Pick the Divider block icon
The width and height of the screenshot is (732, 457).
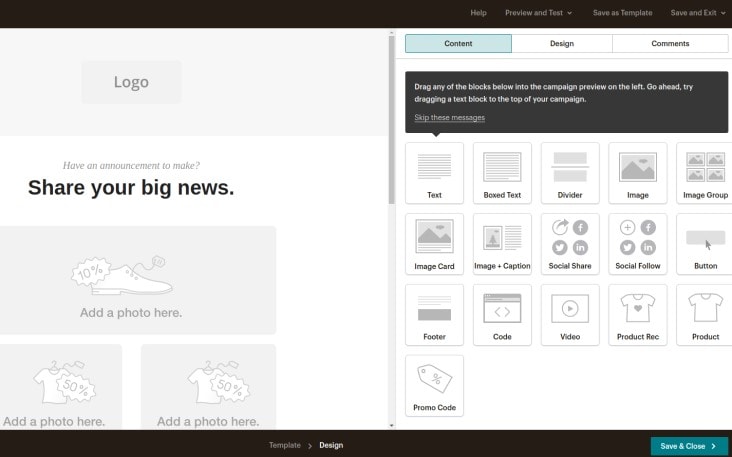coord(570,172)
